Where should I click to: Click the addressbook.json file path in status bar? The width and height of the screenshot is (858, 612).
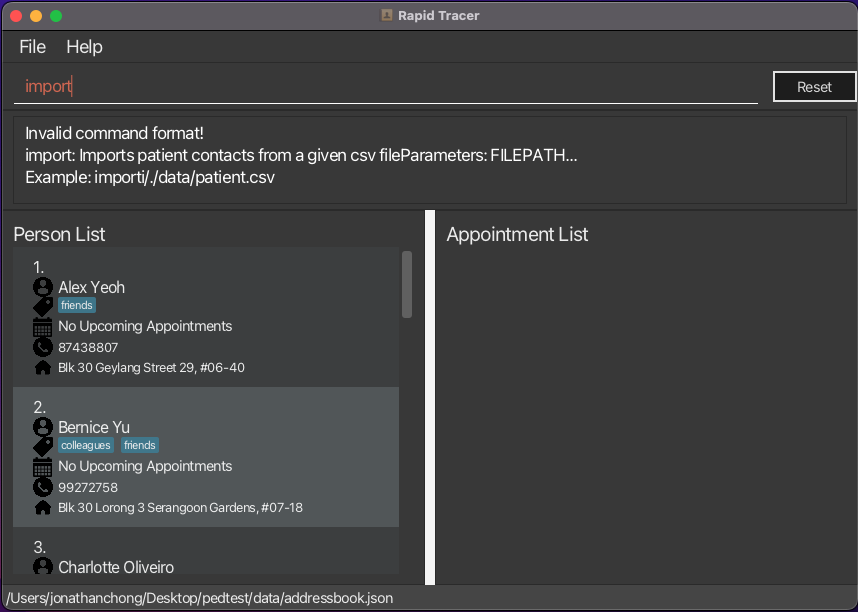(200, 598)
